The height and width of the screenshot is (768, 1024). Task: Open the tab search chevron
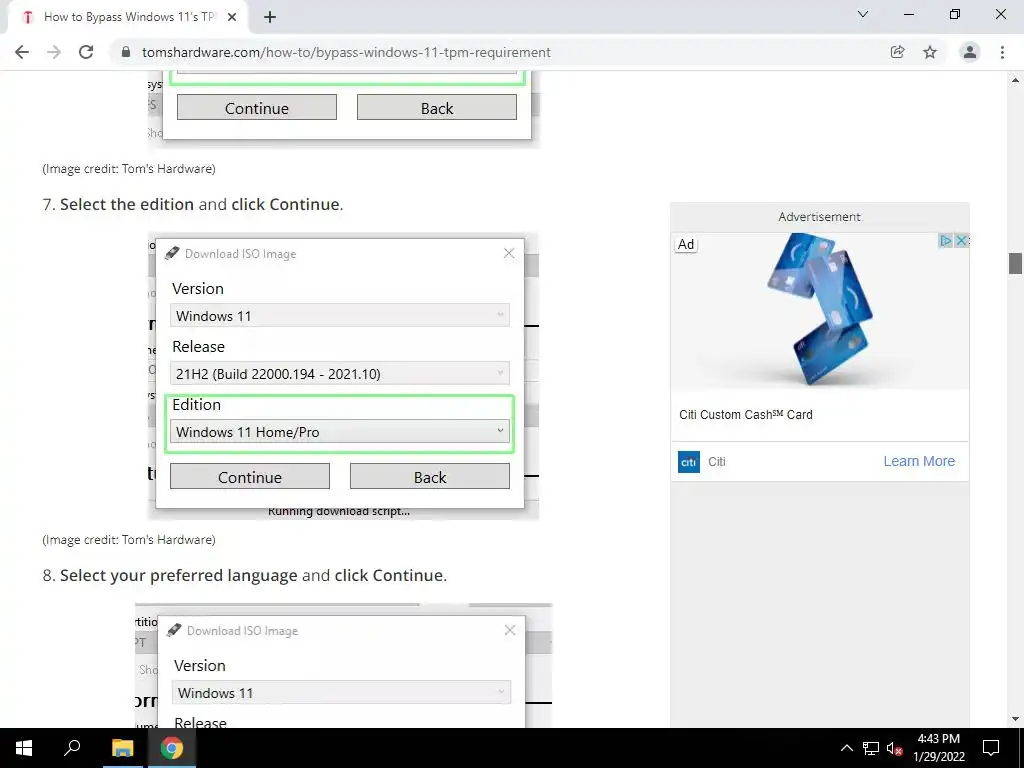pyautogui.click(x=863, y=14)
